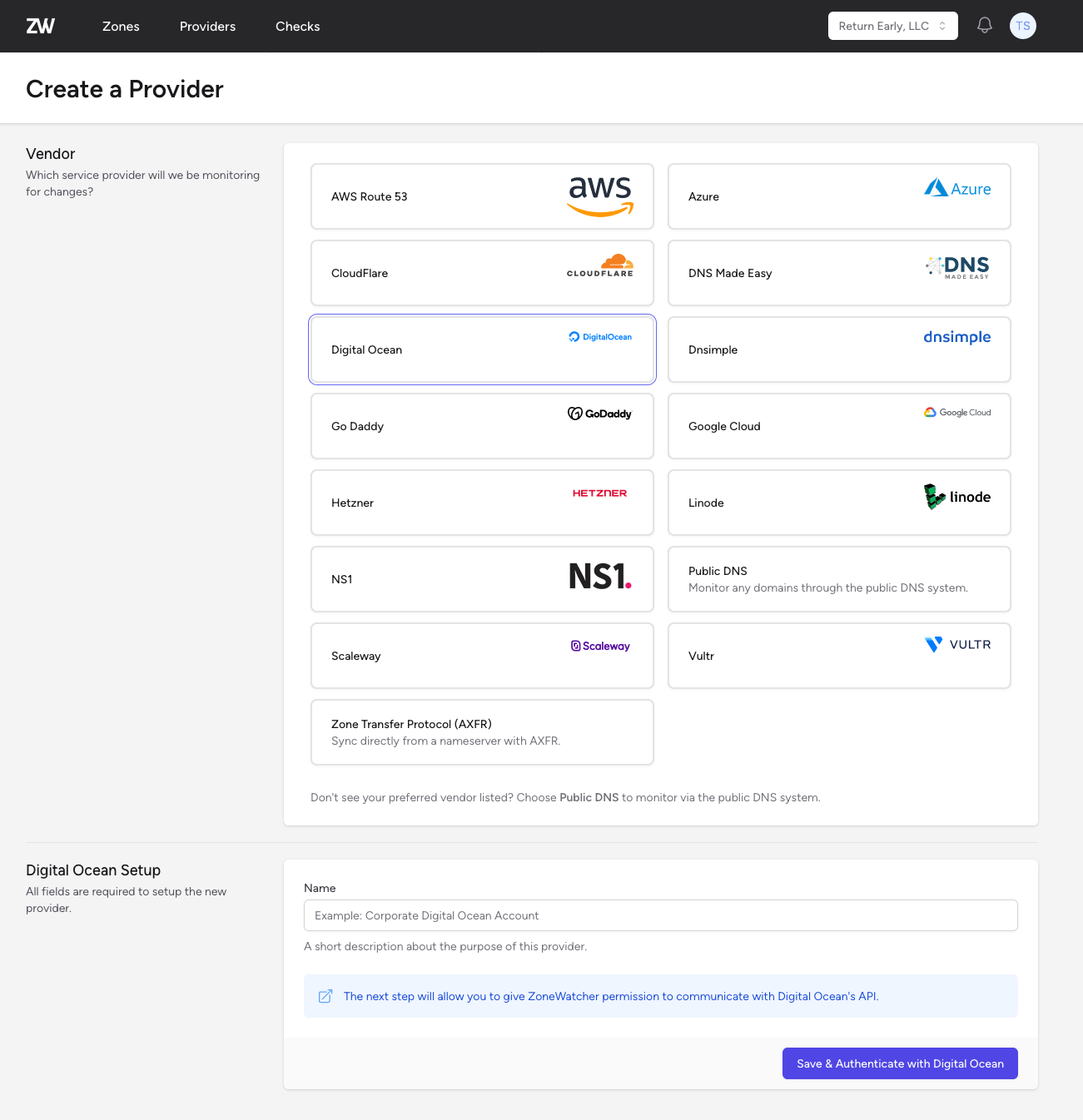Select Azure as the vendor
Viewport: 1083px width, 1120px height.
838,196
